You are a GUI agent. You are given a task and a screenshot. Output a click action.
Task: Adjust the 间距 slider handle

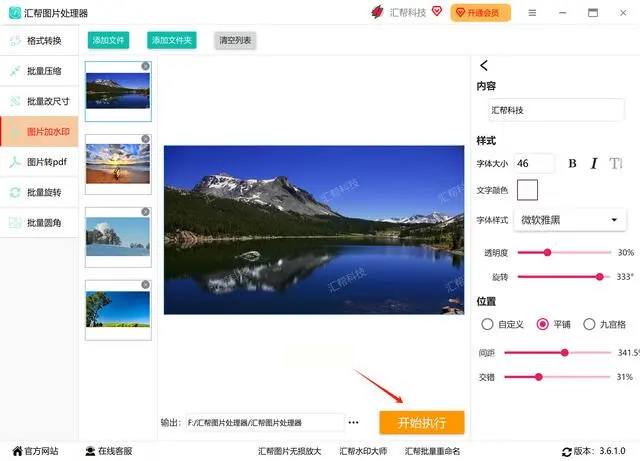tap(564, 352)
